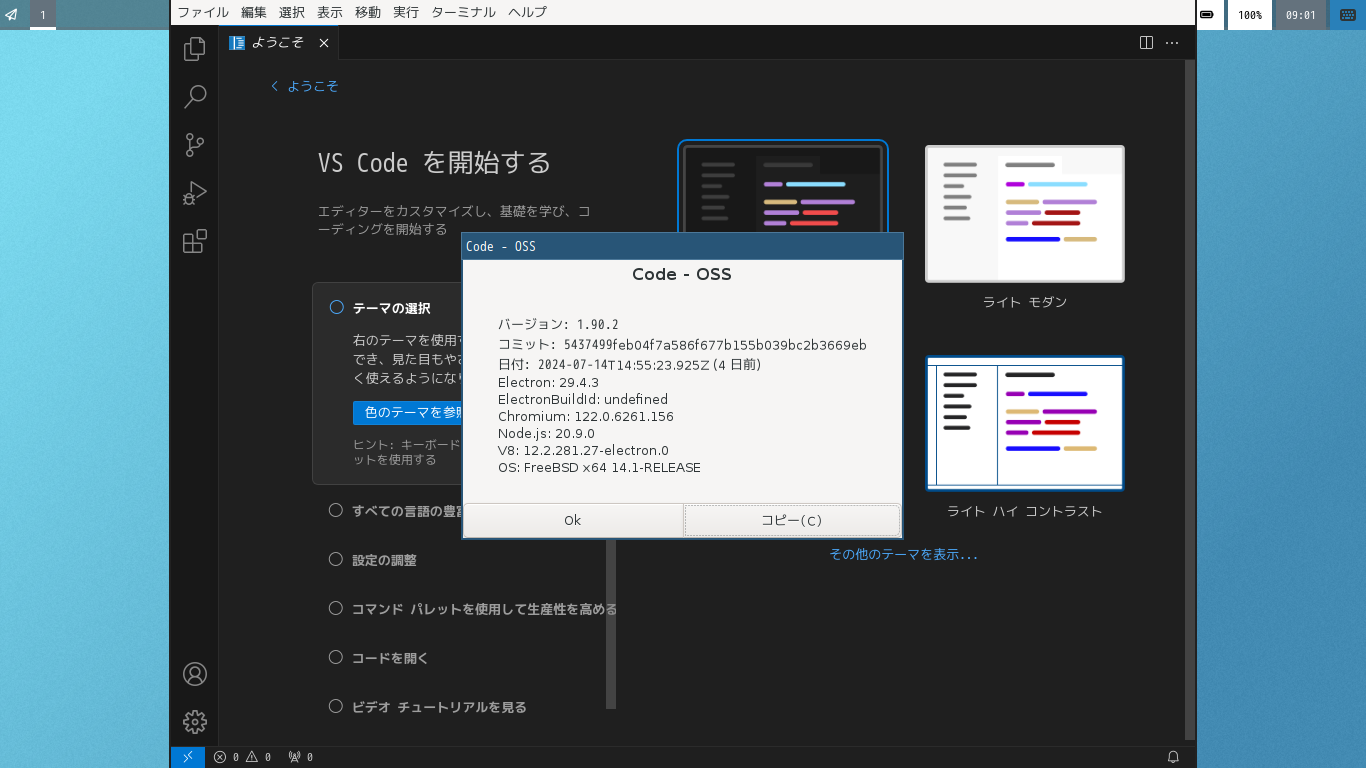The width and height of the screenshot is (1366, 768).
Task: Expand ビデオ チュートリアルを見る step
Action: point(439,707)
